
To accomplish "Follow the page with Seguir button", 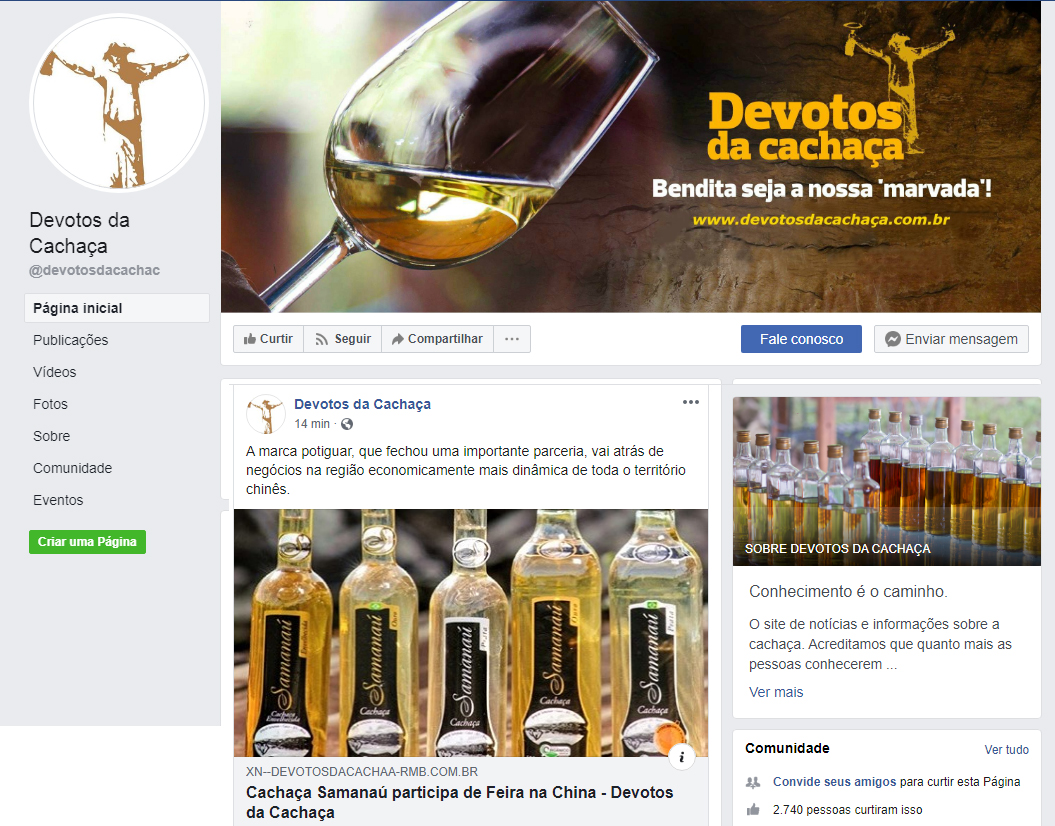I will click(343, 339).
